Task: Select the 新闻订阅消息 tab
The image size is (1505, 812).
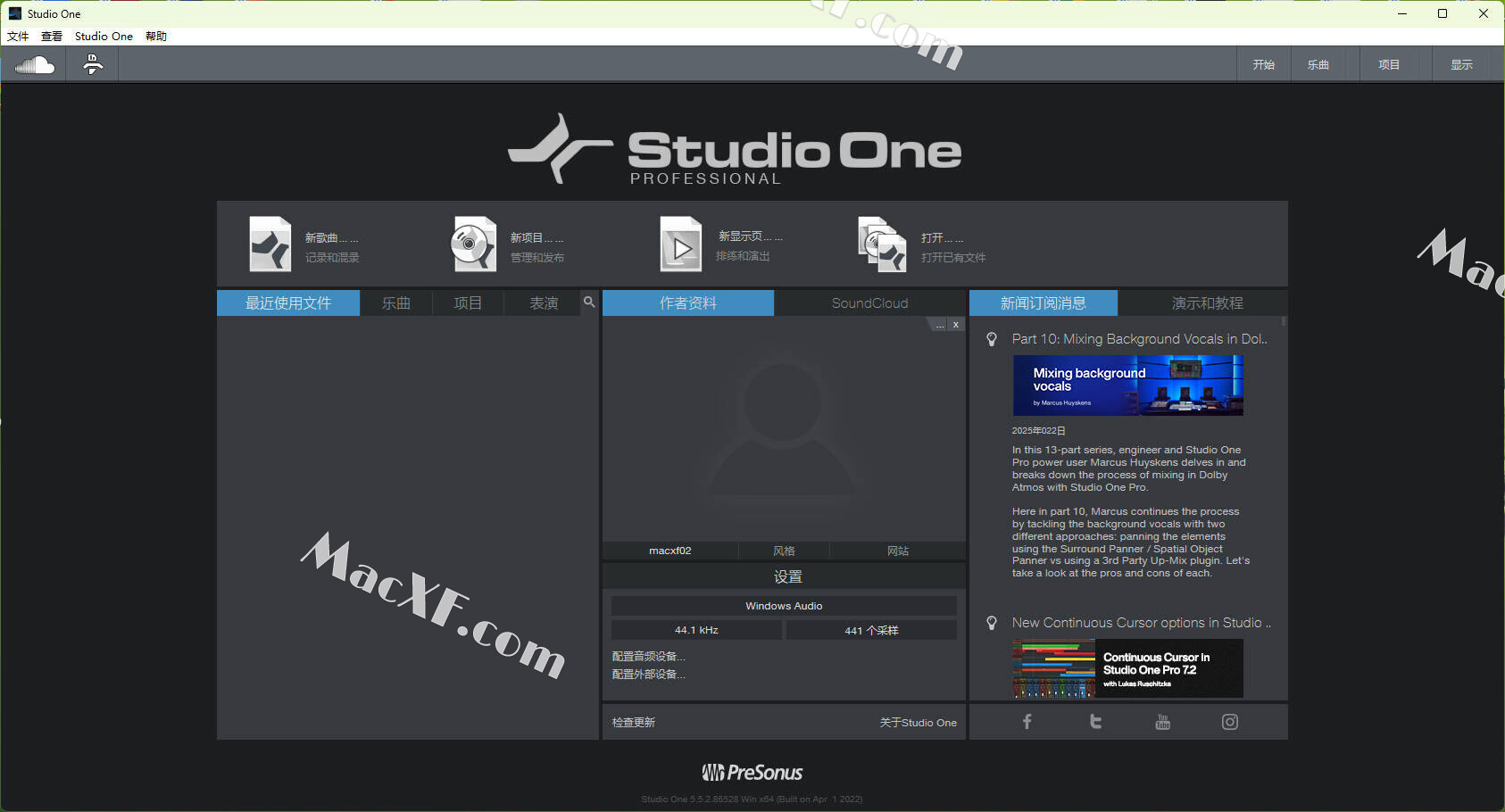Action: coord(1044,302)
